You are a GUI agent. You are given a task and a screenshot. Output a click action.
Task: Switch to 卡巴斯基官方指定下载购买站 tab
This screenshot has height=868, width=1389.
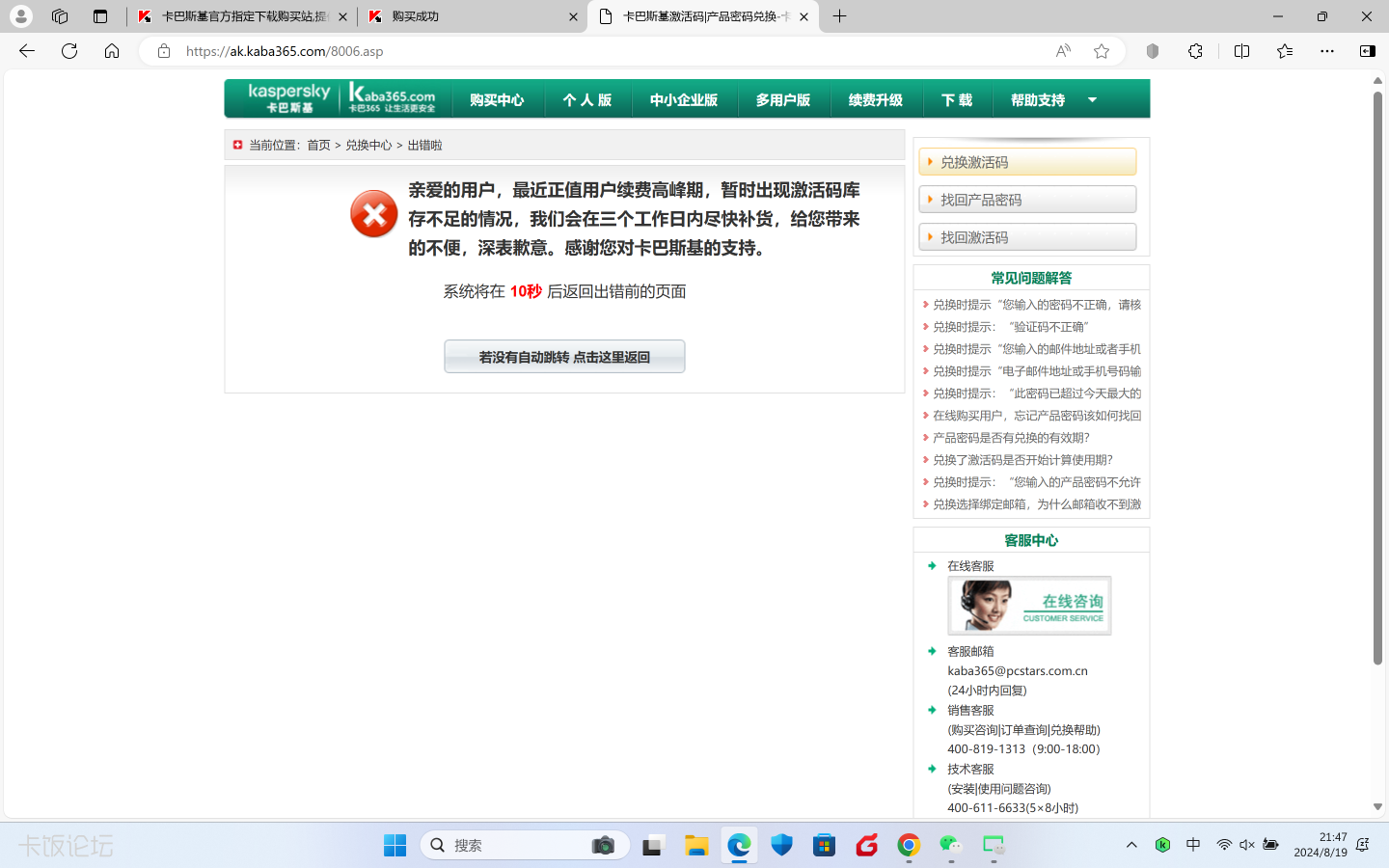241,16
